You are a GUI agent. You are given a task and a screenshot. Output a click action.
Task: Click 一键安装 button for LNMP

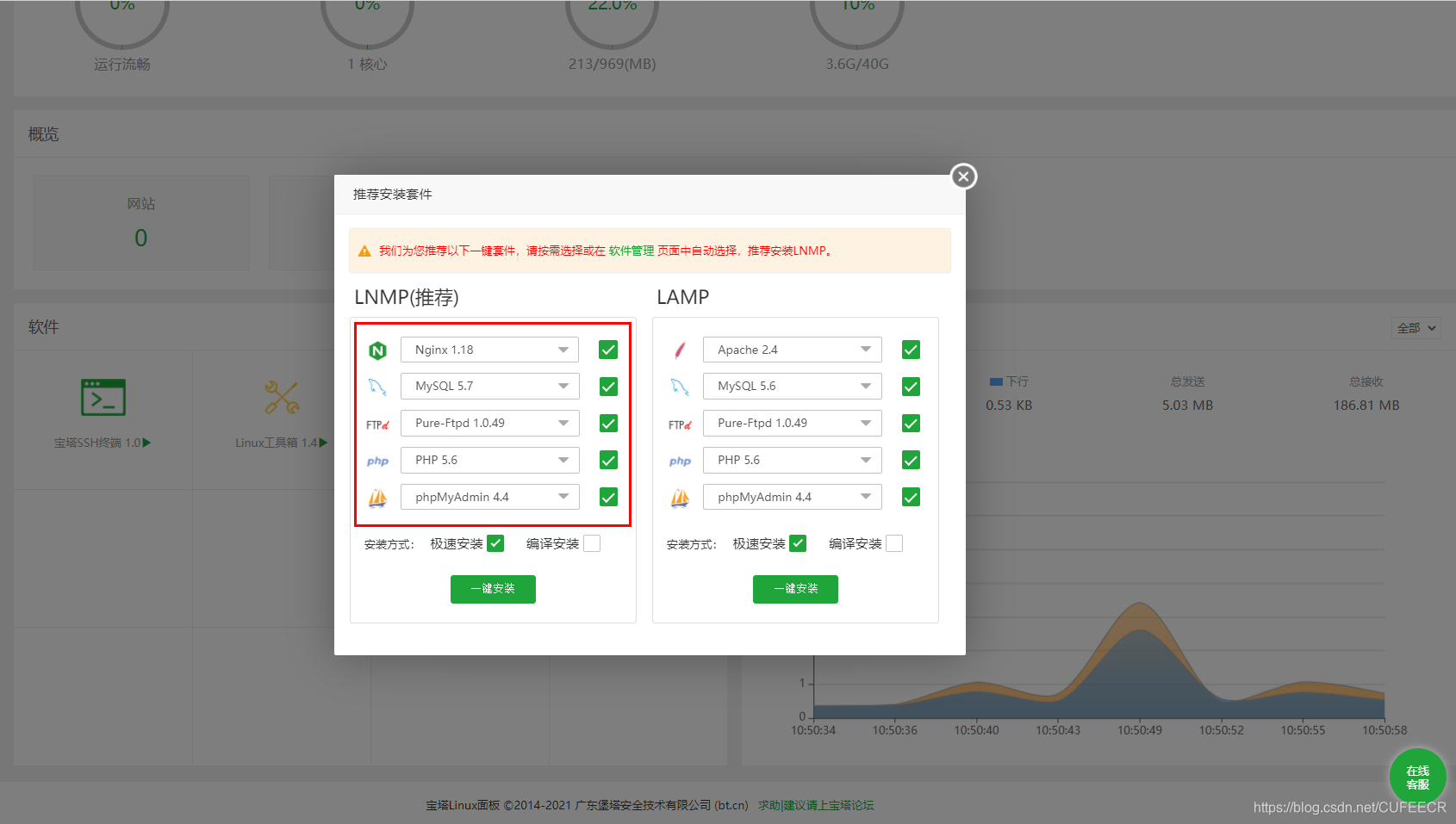click(x=493, y=589)
